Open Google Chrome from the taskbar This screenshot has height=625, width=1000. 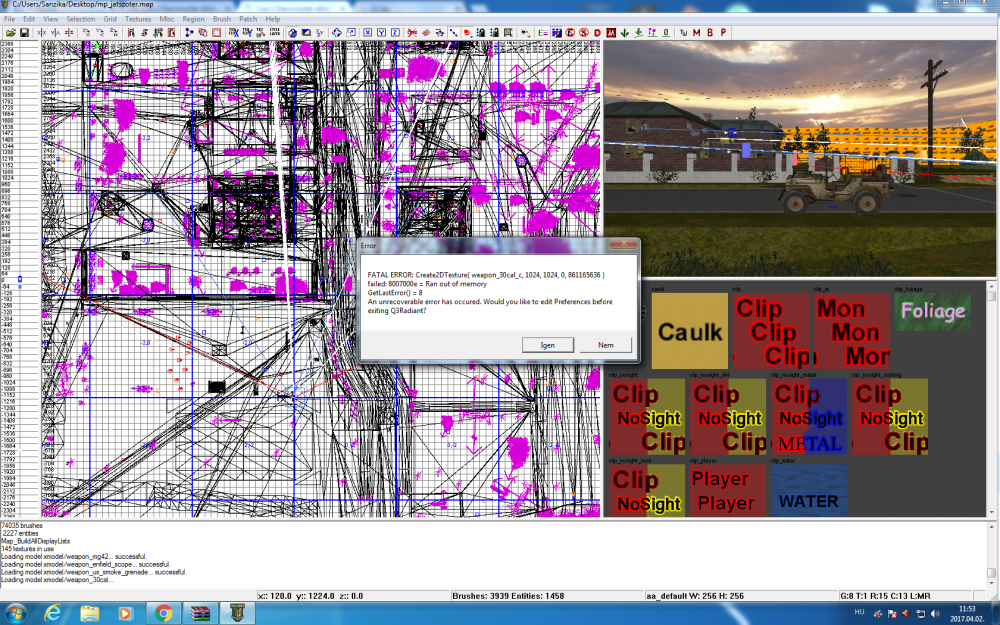(163, 611)
